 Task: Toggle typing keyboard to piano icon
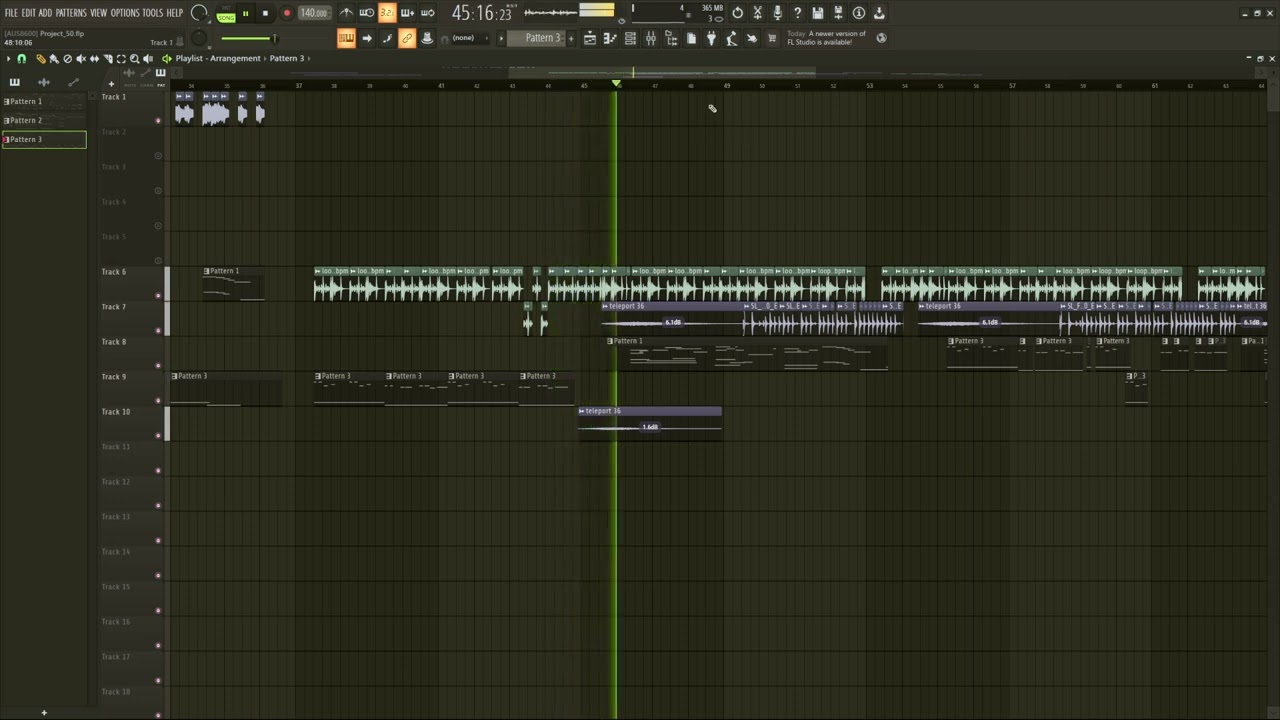click(346, 38)
